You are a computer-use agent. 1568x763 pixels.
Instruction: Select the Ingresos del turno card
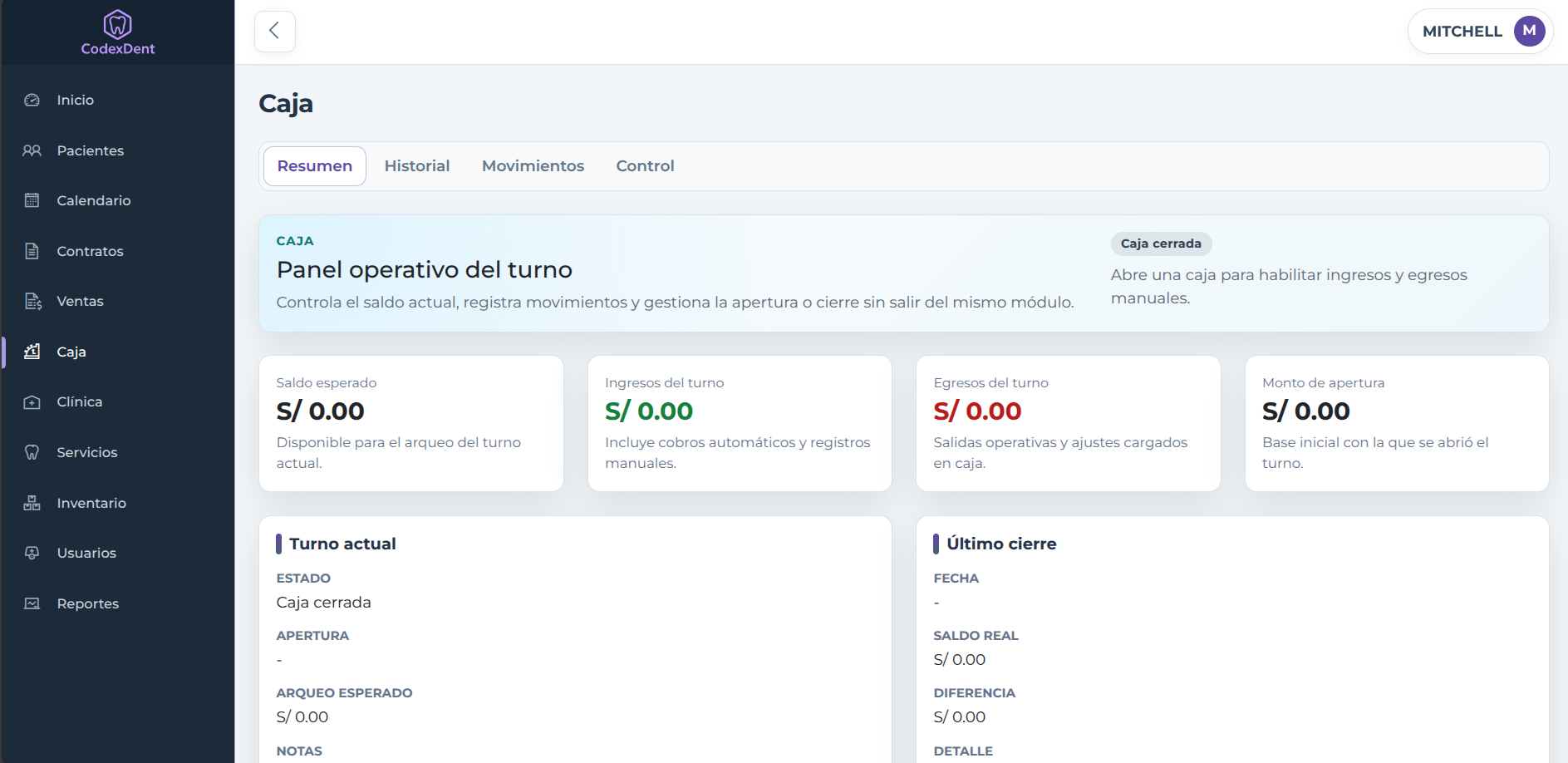point(740,424)
